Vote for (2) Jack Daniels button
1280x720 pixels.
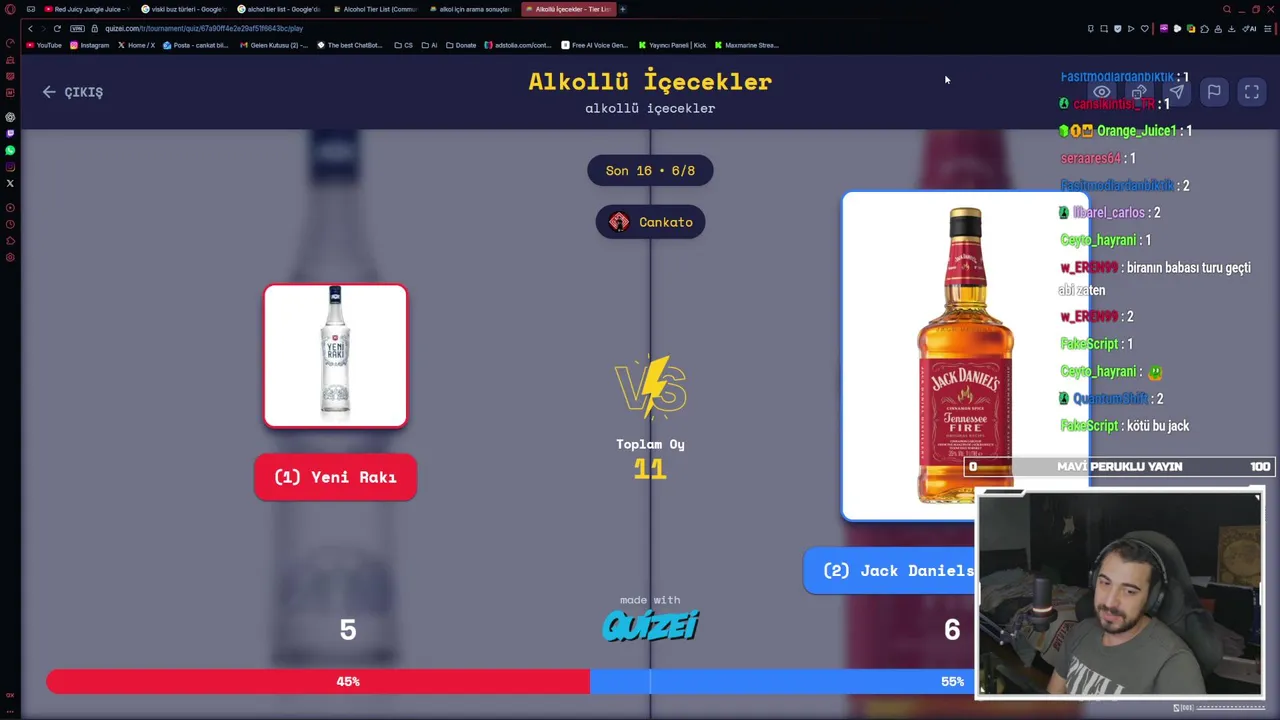click(889, 570)
